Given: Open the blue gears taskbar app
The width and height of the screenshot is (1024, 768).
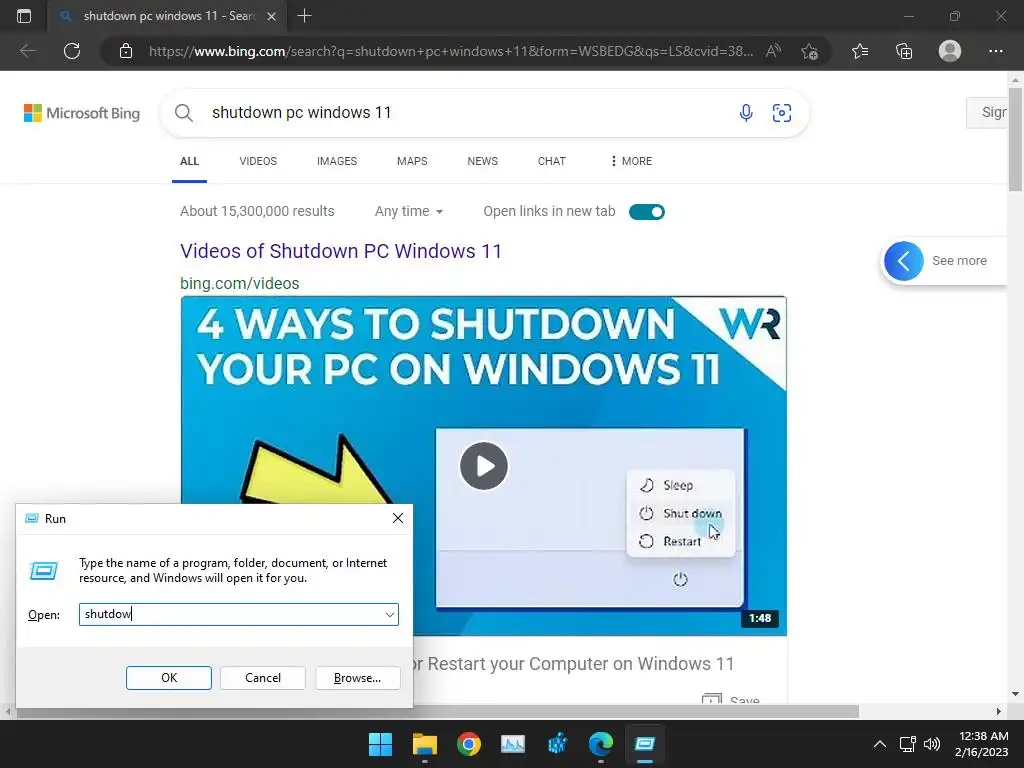Looking at the screenshot, I should (x=557, y=744).
